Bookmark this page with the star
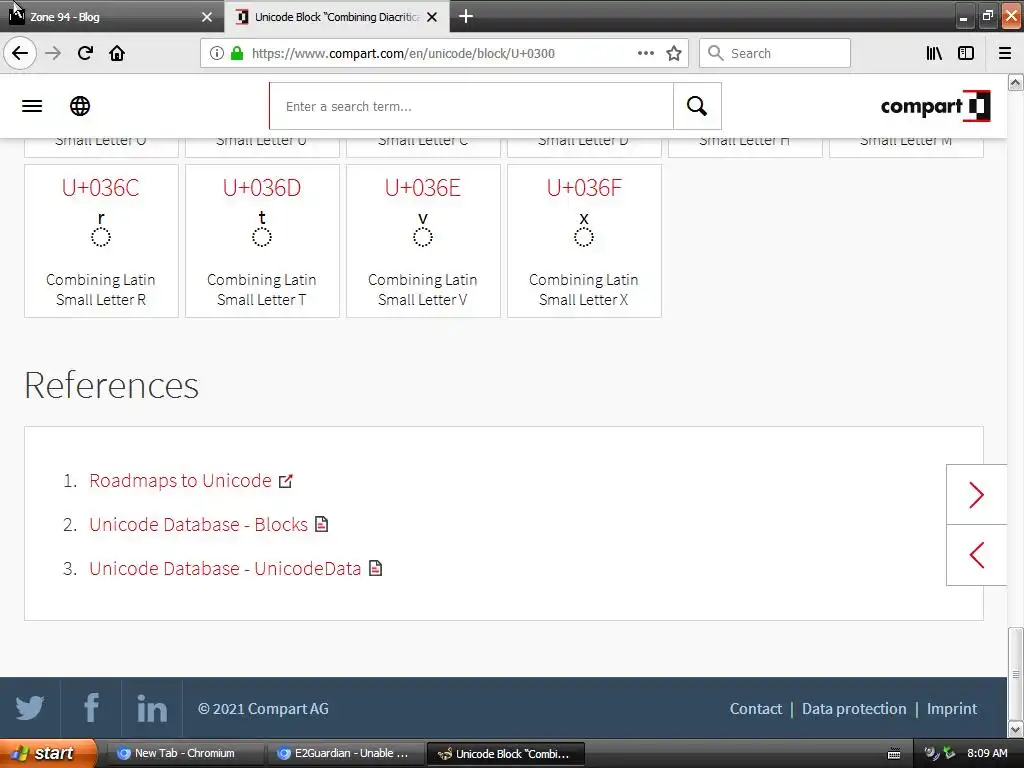Screen dimensions: 1024x768 point(674,53)
